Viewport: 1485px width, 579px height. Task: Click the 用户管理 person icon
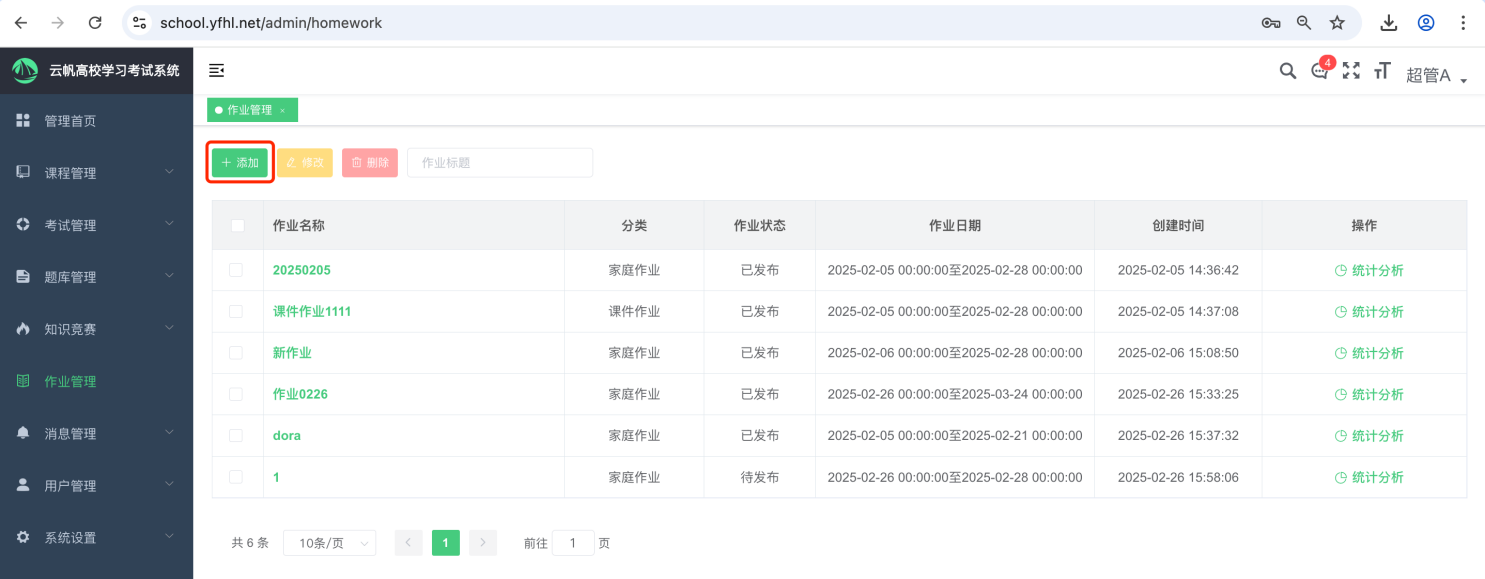tap(23, 485)
